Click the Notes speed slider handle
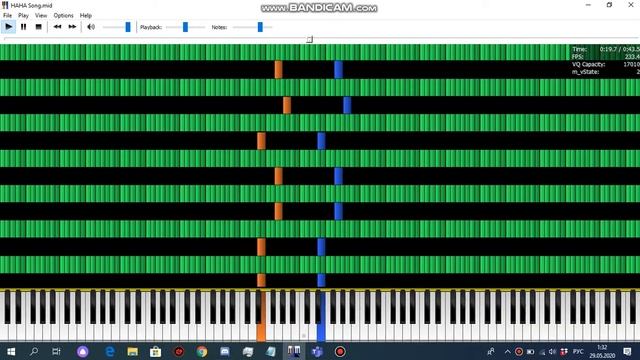 pos(260,27)
